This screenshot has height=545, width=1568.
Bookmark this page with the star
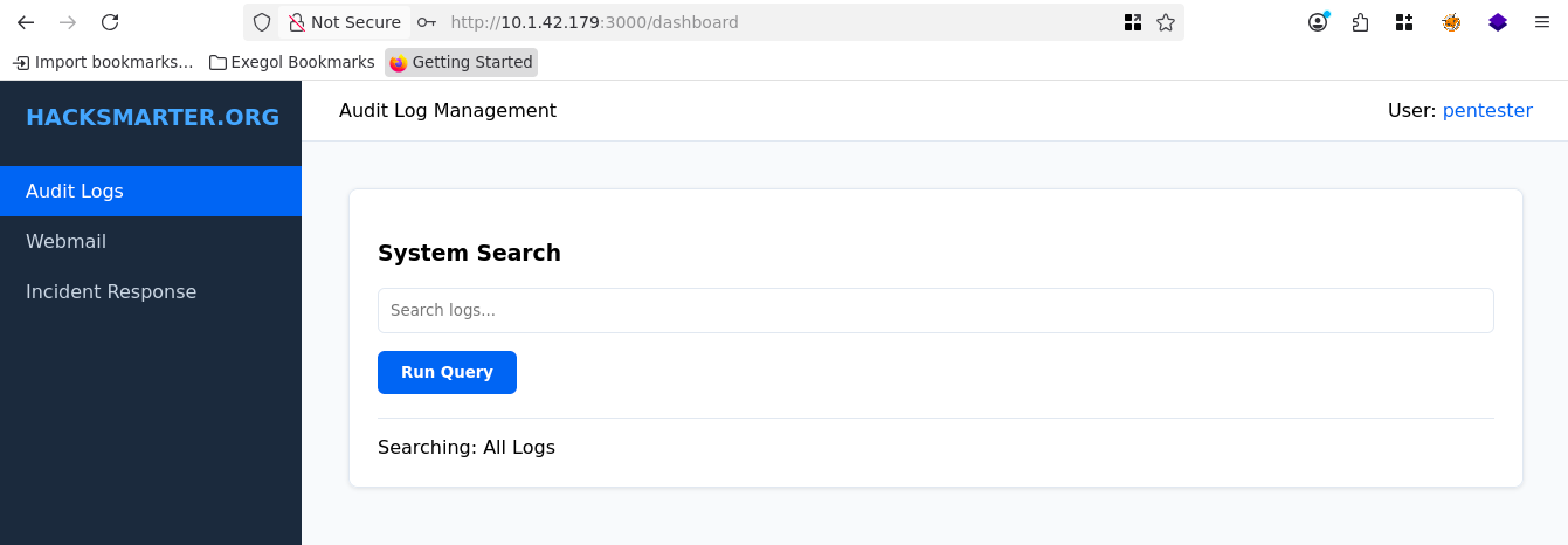pyautogui.click(x=1166, y=23)
